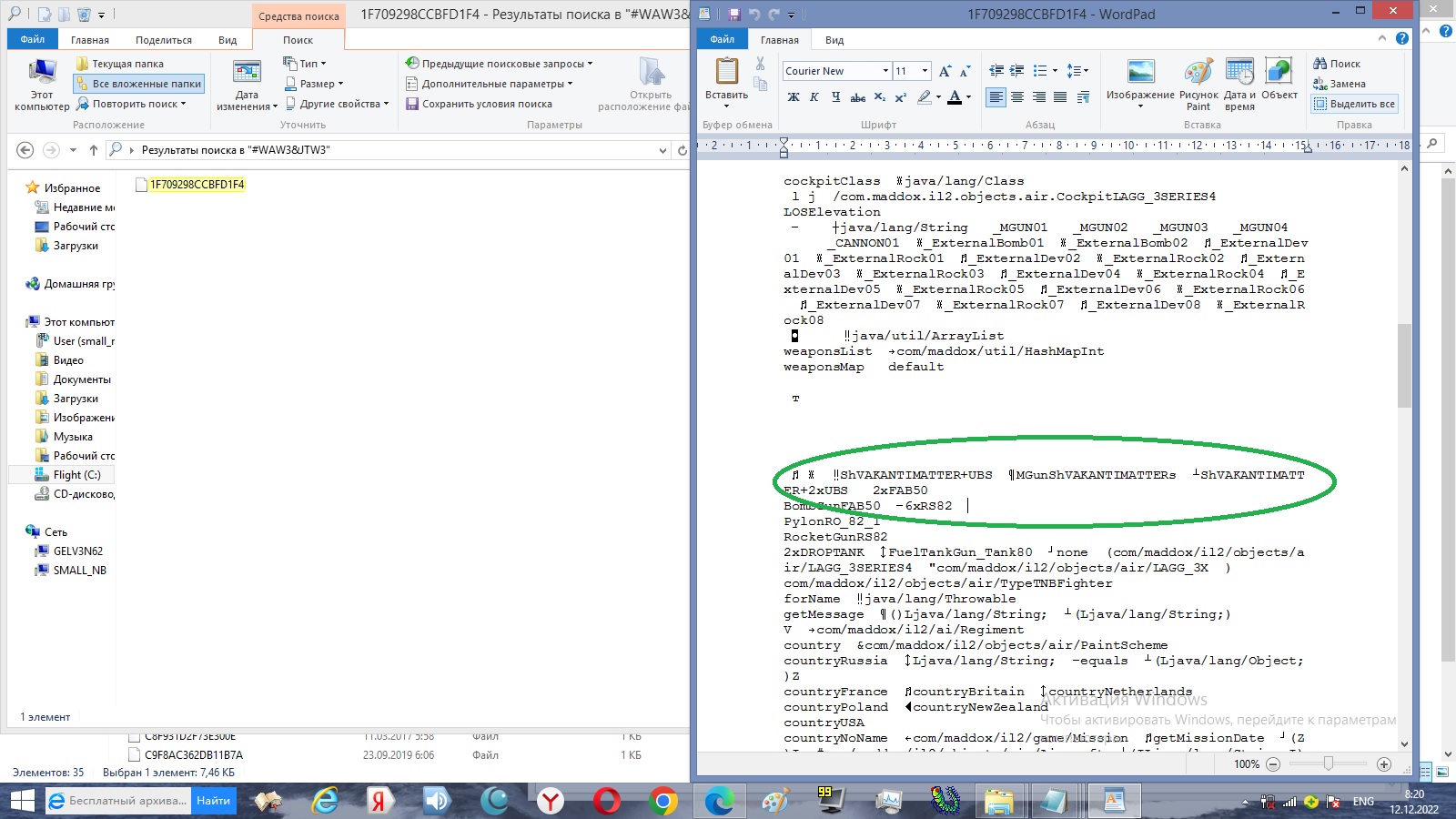This screenshot has width=1456, height=819.
Task: Toggle superscript formatting in WordPad
Action: (900, 96)
